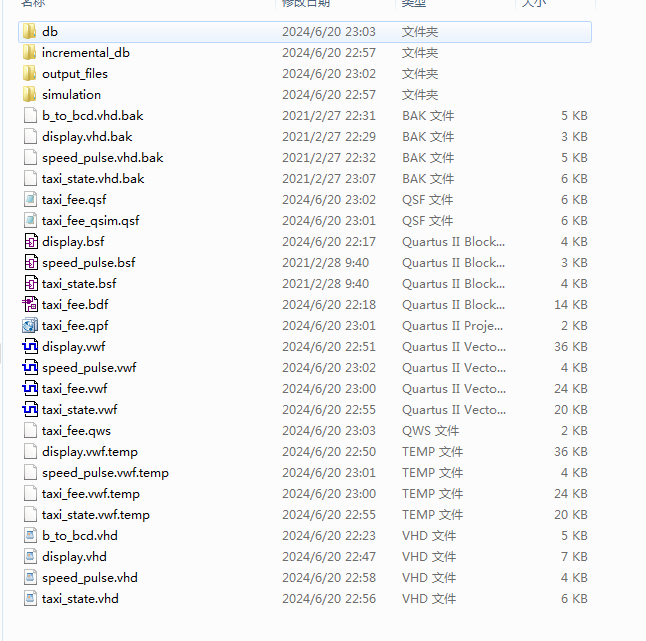This screenshot has height=641, width=646.
Task: Click the 7 KB size of display.vhd
Action: point(574,557)
